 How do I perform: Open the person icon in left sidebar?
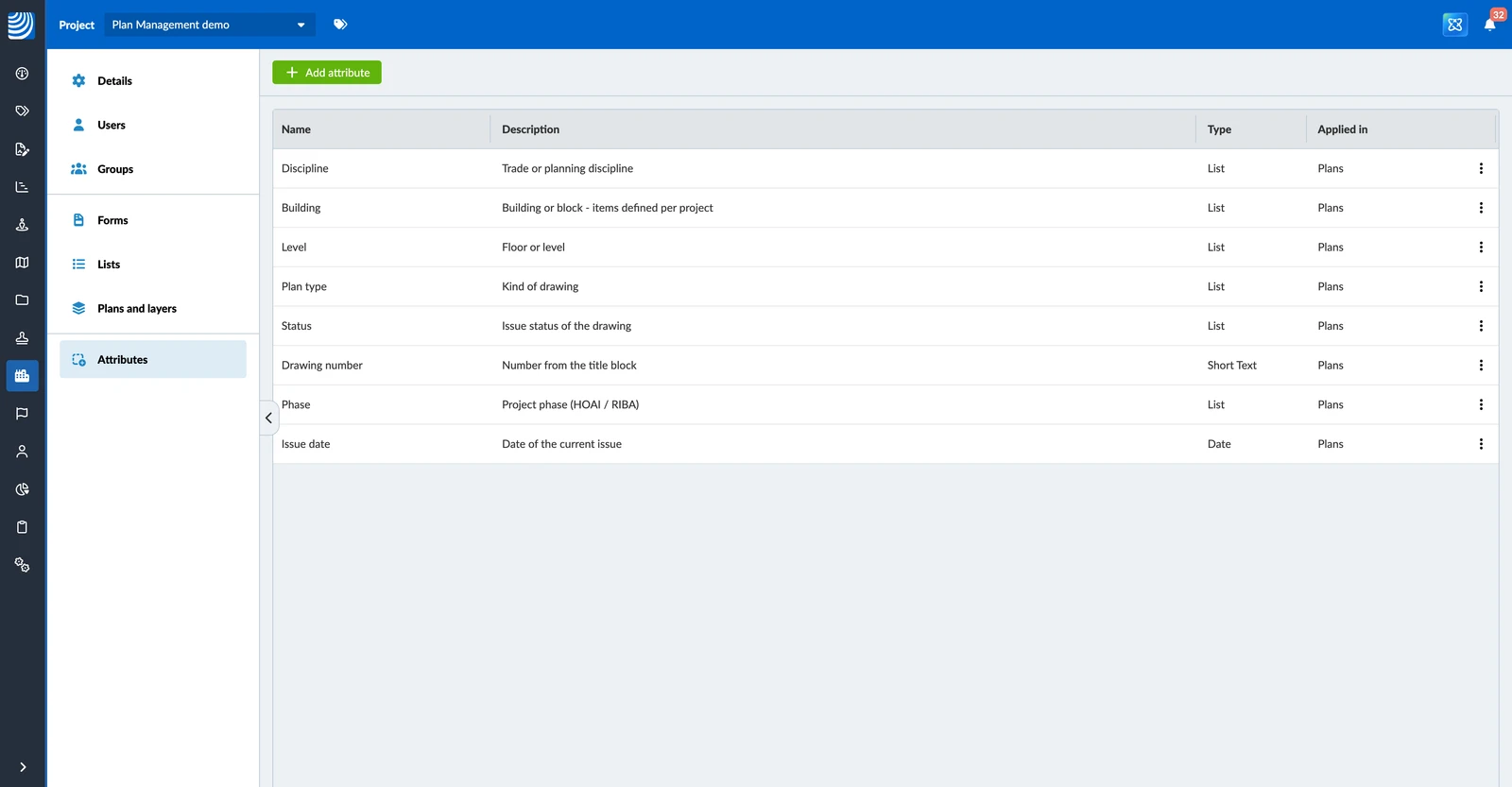coord(22,452)
